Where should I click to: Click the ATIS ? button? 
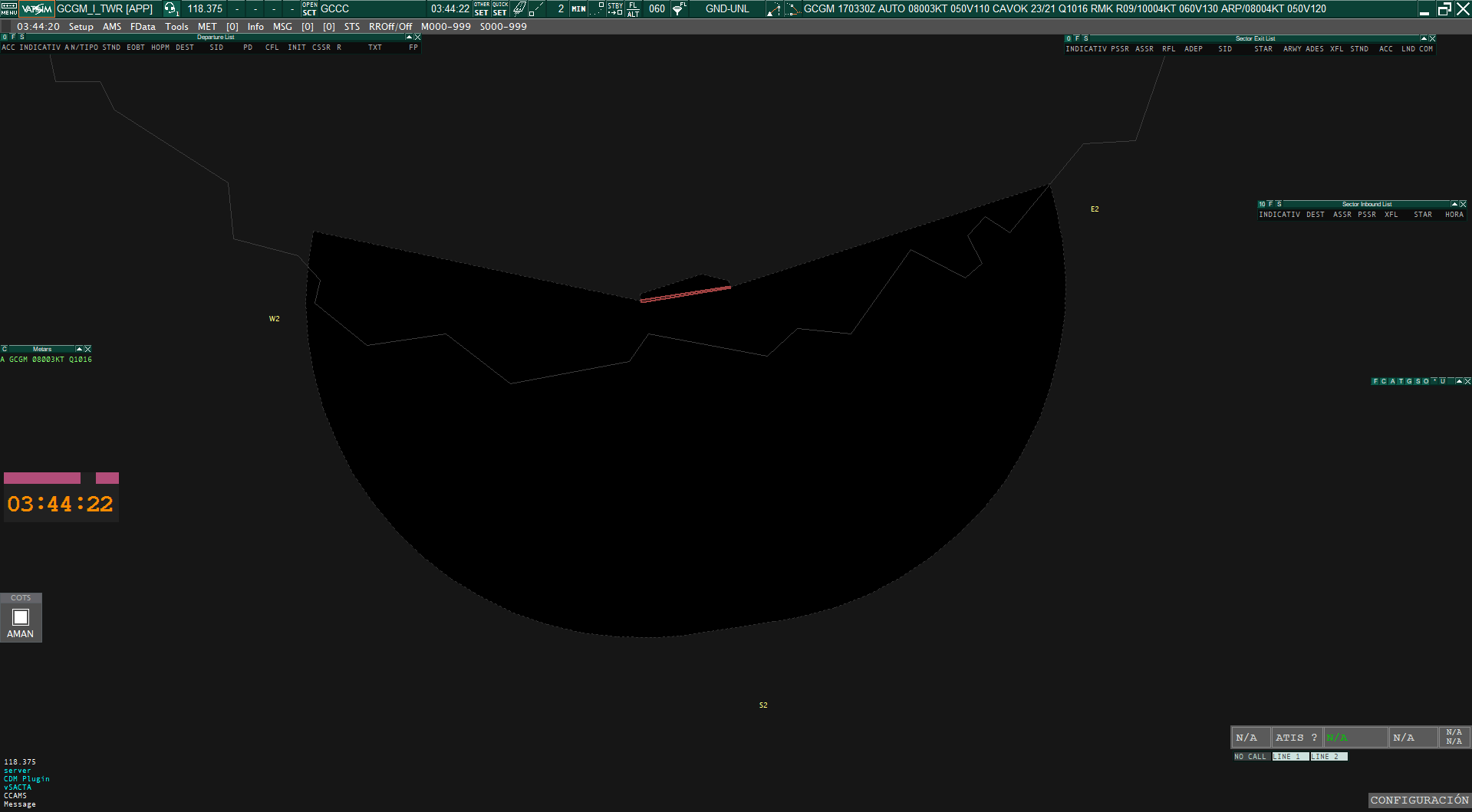pos(1296,738)
